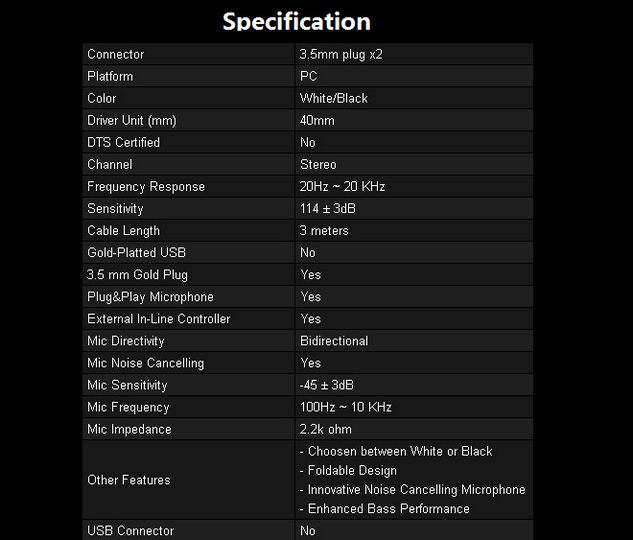The width and height of the screenshot is (633, 540).
Task: Click the DTS Certified label
Action: (x=124, y=142)
